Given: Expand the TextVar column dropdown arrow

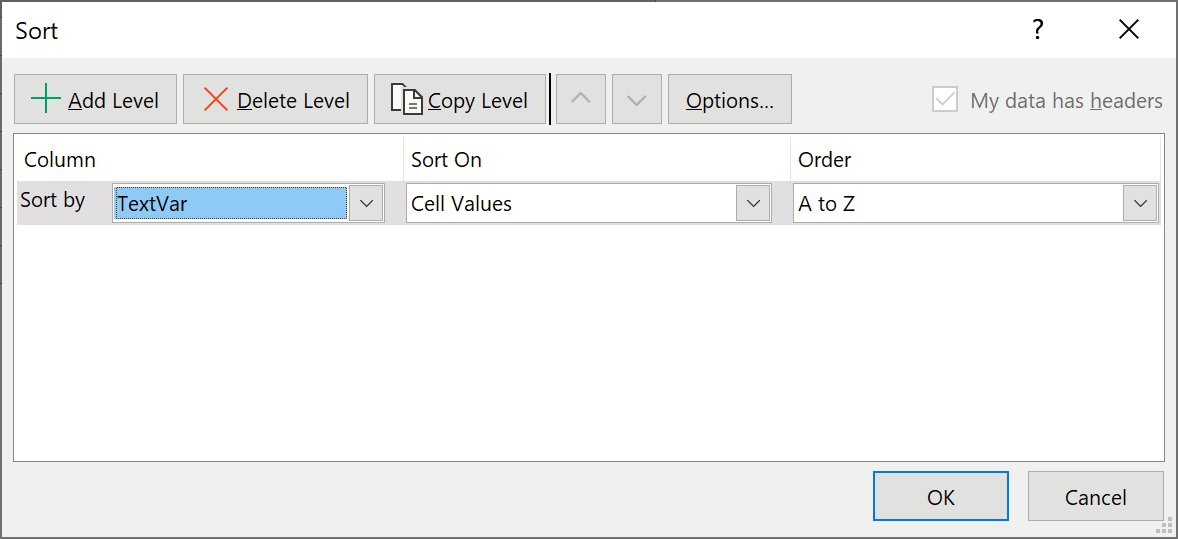Looking at the screenshot, I should [367, 204].
